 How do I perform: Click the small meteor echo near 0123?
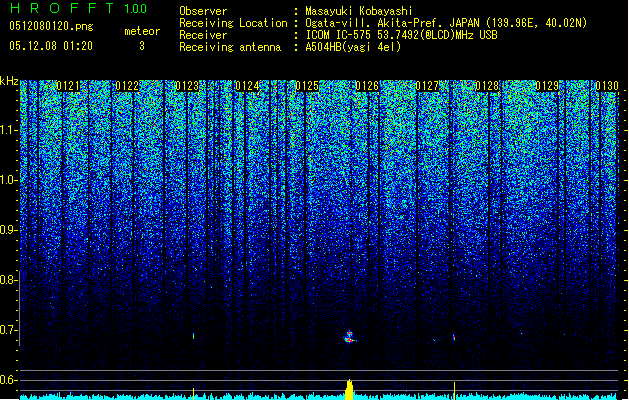193,336
